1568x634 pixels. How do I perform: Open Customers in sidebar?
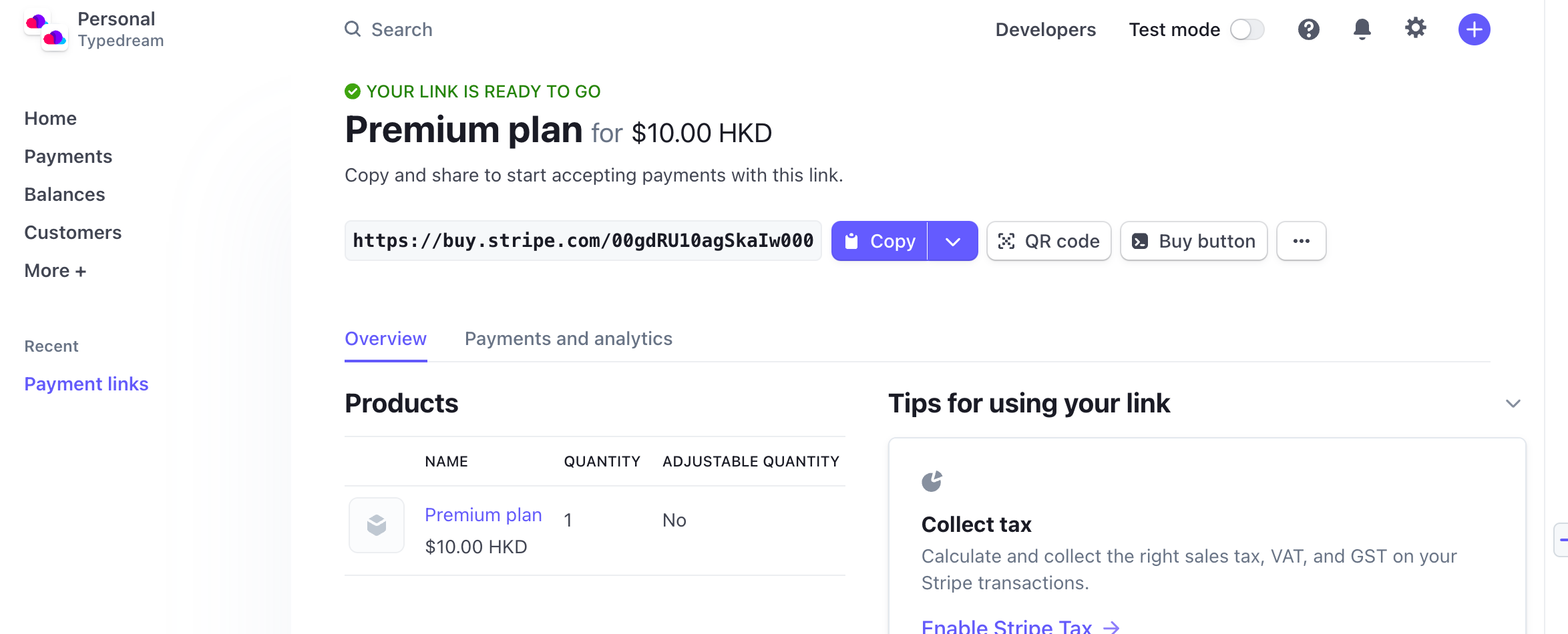pyautogui.click(x=73, y=232)
